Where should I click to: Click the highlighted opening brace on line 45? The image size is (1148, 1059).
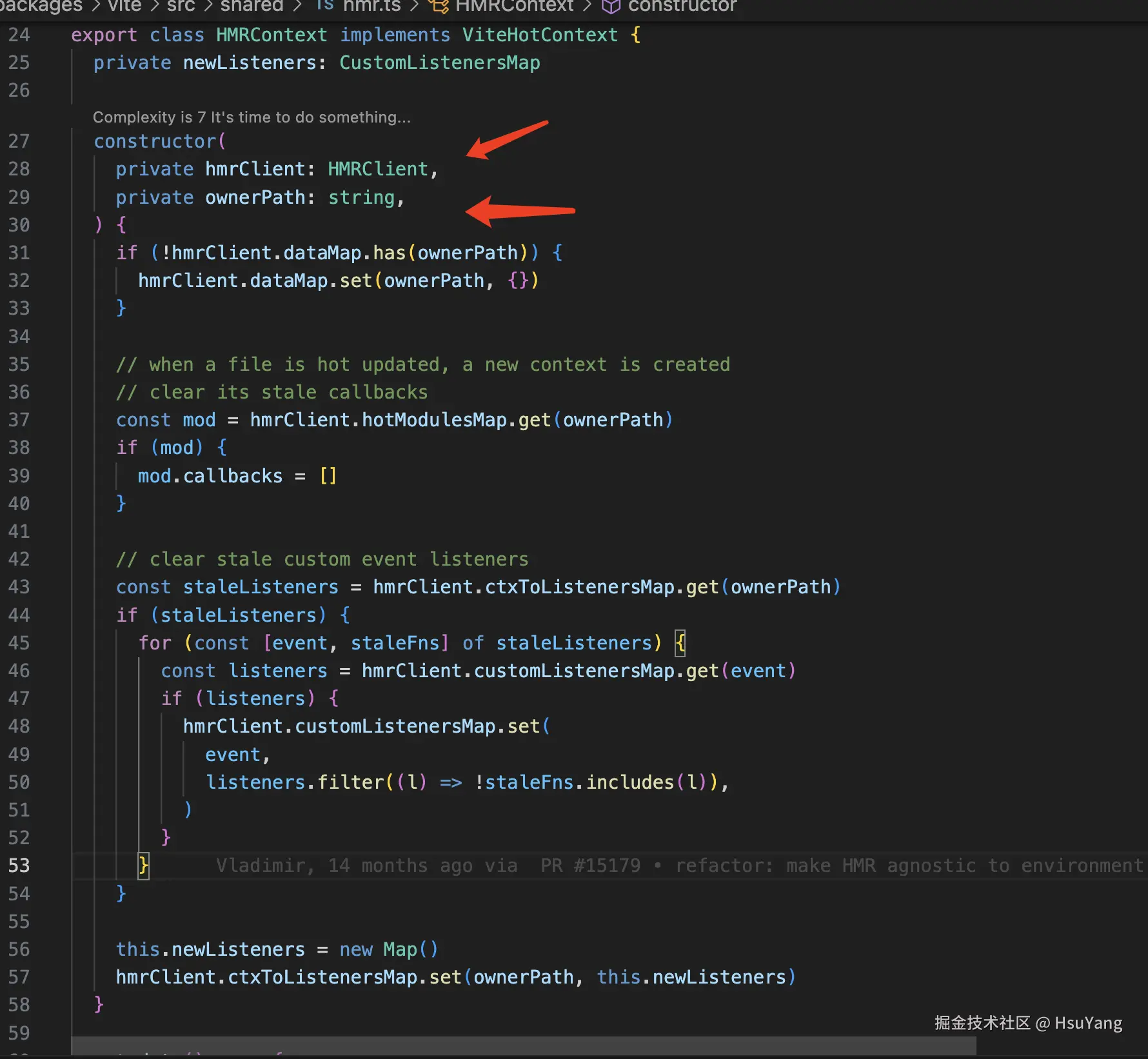coord(680,643)
